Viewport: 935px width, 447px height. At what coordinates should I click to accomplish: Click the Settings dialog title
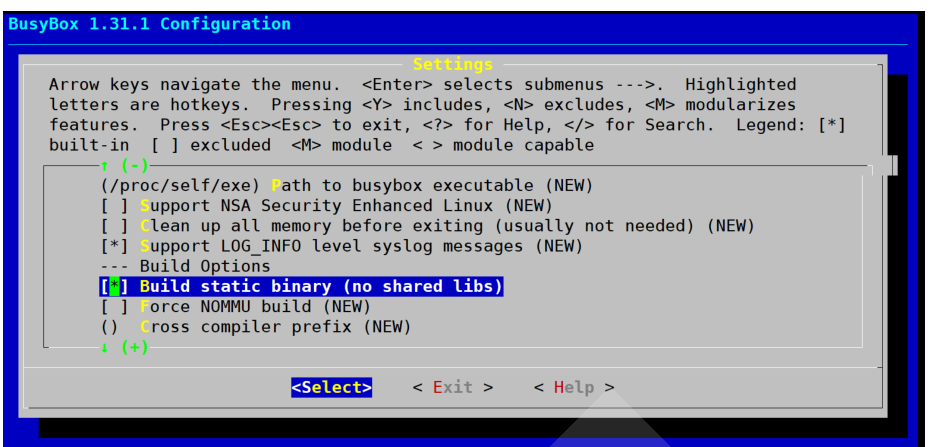point(453,64)
